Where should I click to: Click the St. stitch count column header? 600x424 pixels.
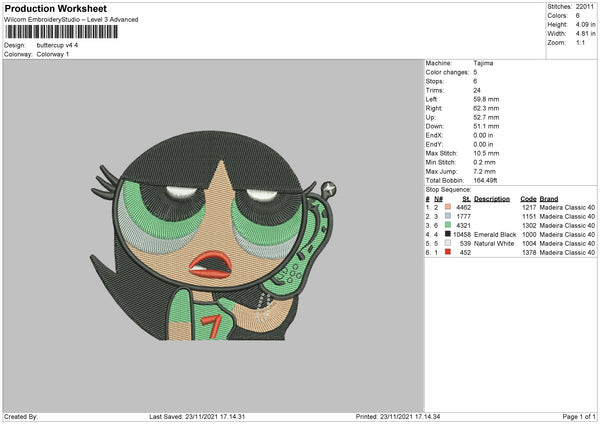click(466, 198)
